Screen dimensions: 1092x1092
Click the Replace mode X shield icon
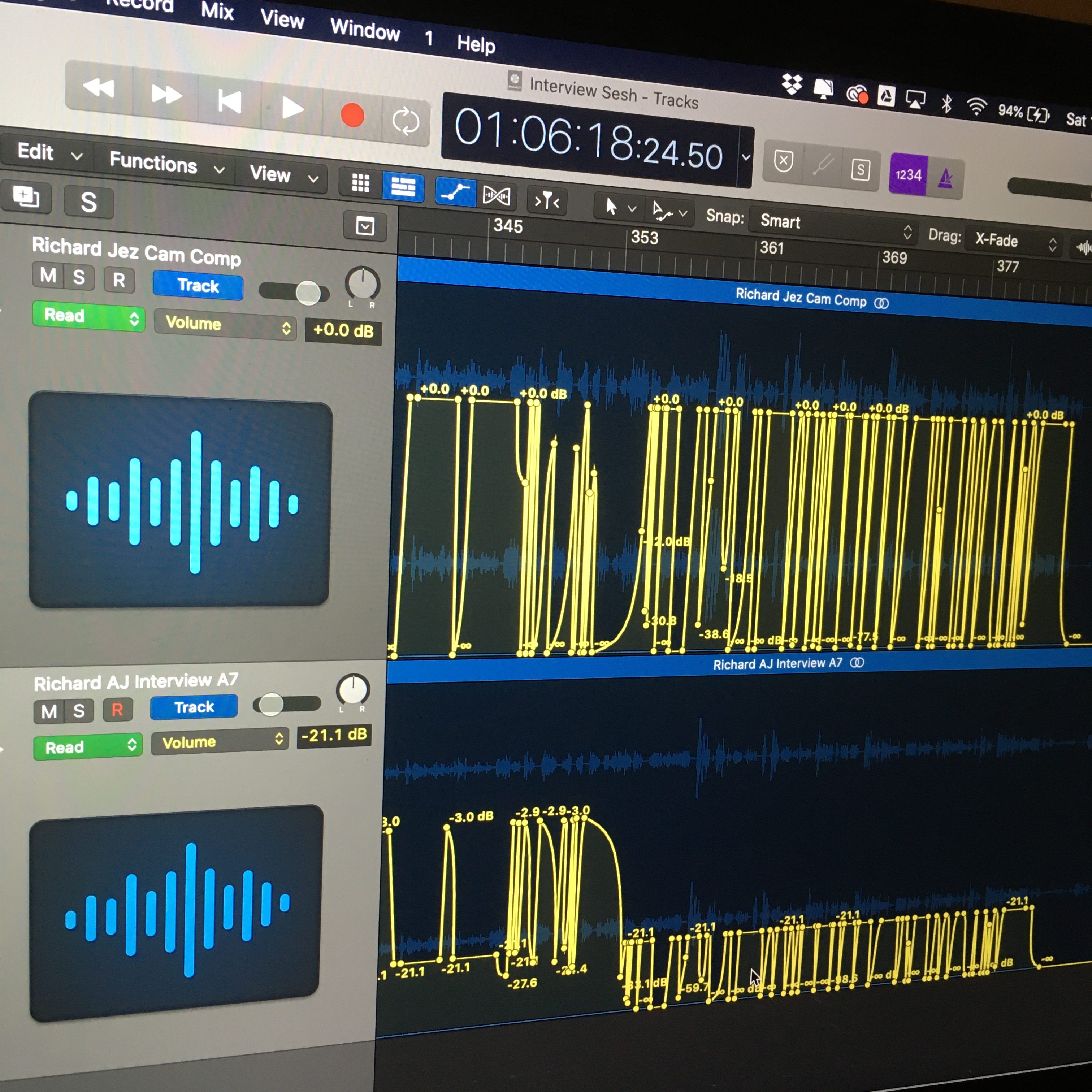(x=783, y=162)
